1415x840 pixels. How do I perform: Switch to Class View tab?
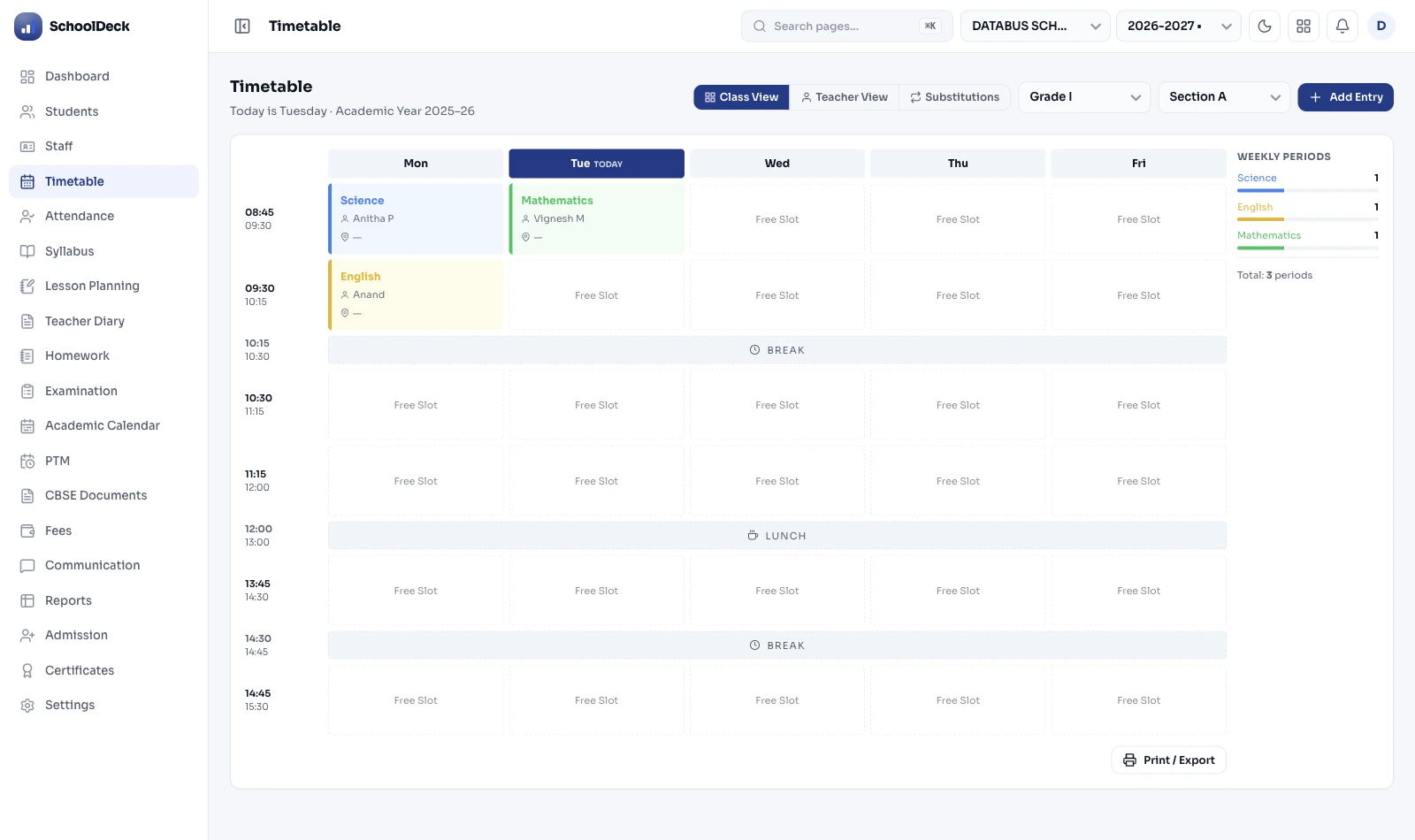pos(741,97)
